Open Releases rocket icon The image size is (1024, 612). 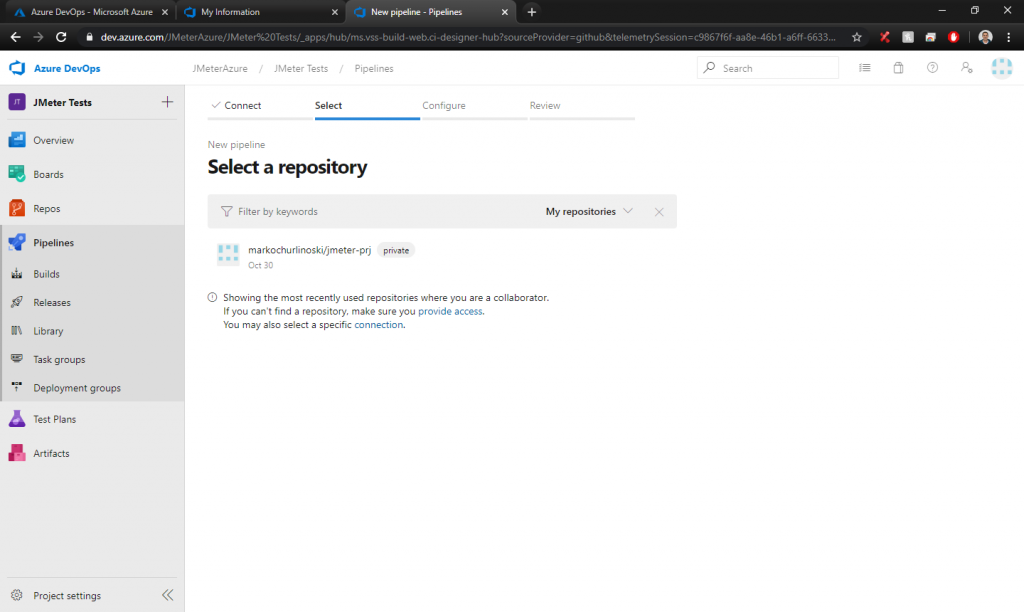17,302
